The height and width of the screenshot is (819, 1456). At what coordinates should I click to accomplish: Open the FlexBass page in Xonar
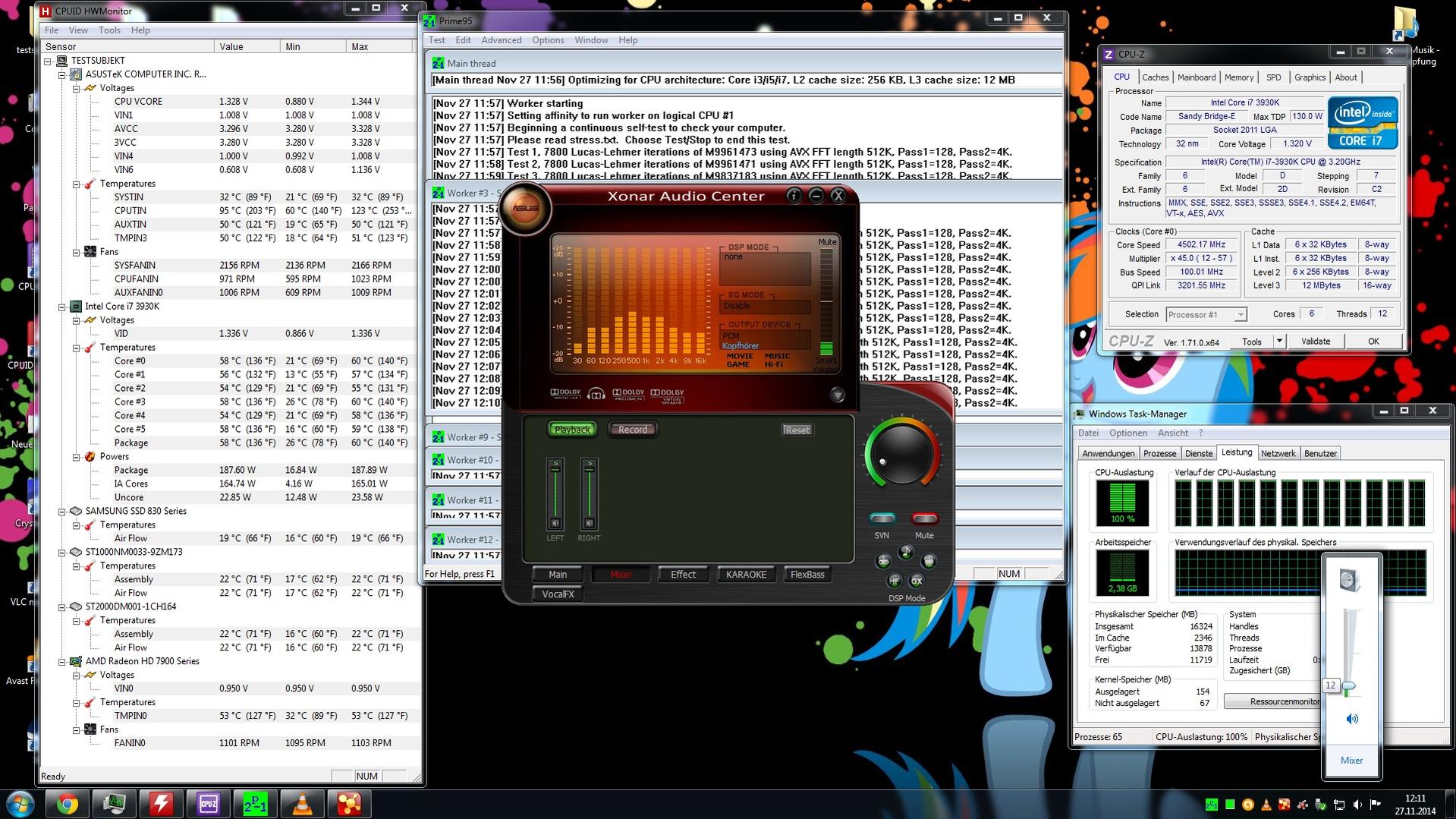tap(807, 575)
